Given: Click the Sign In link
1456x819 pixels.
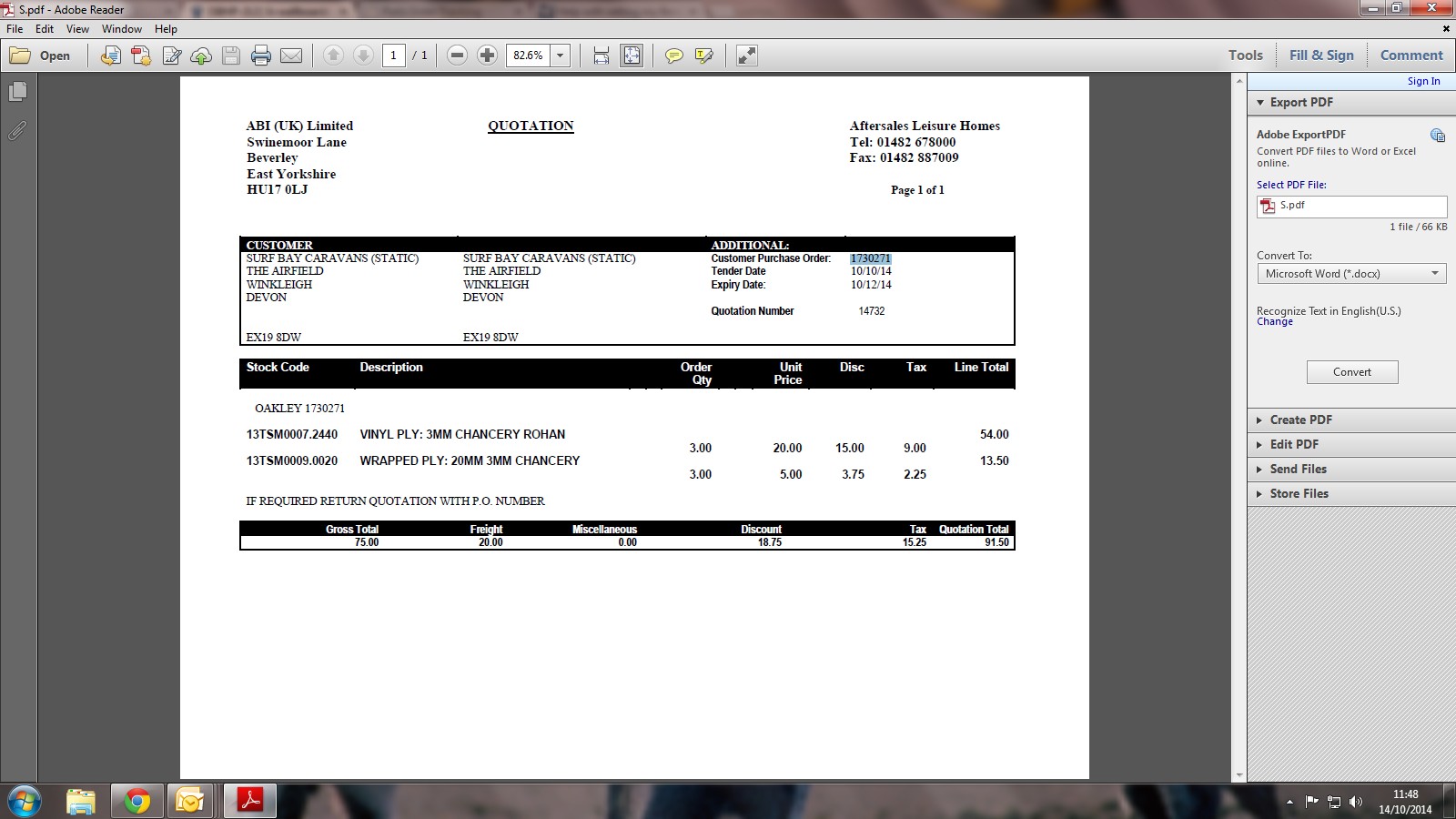Looking at the screenshot, I should [1423, 81].
